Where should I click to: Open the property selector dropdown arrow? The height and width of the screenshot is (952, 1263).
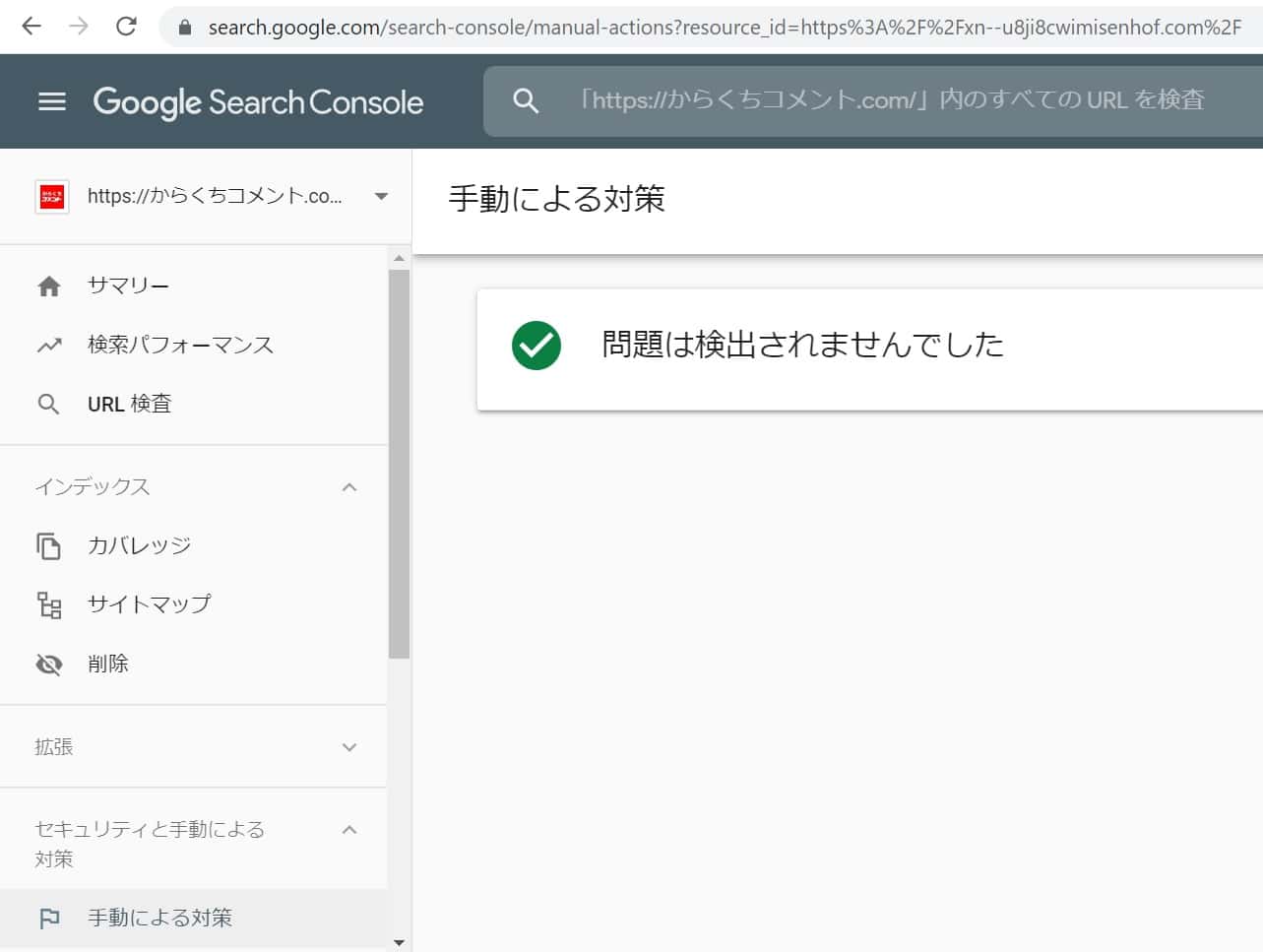pyautogui.click(x=381, y=196)
